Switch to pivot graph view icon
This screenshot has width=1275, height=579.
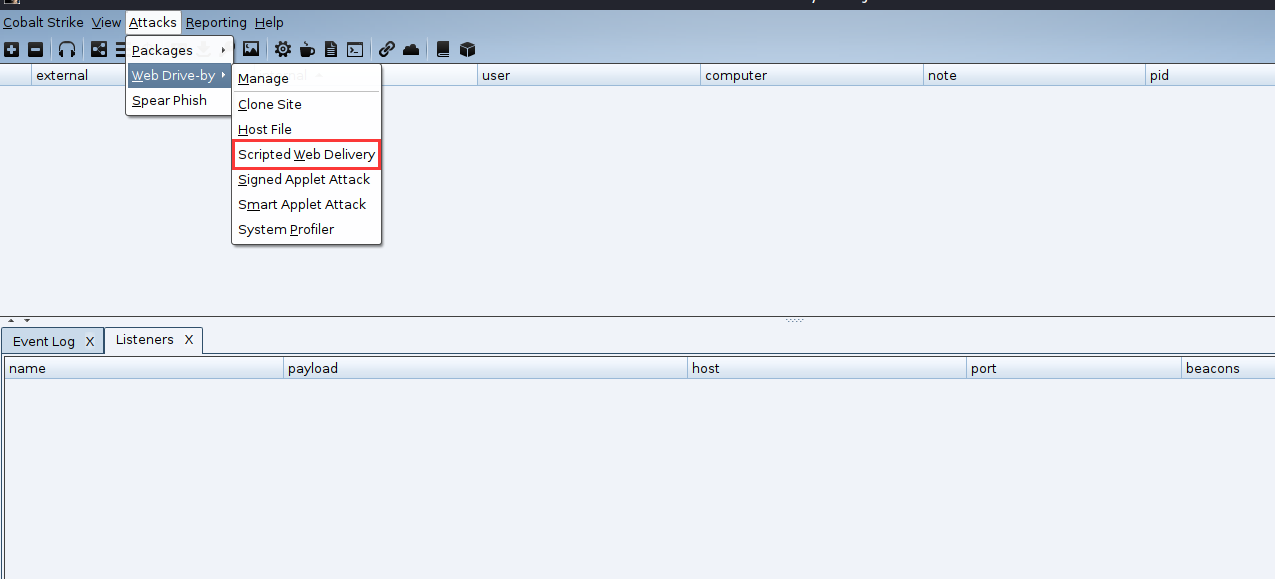(99, 49)
